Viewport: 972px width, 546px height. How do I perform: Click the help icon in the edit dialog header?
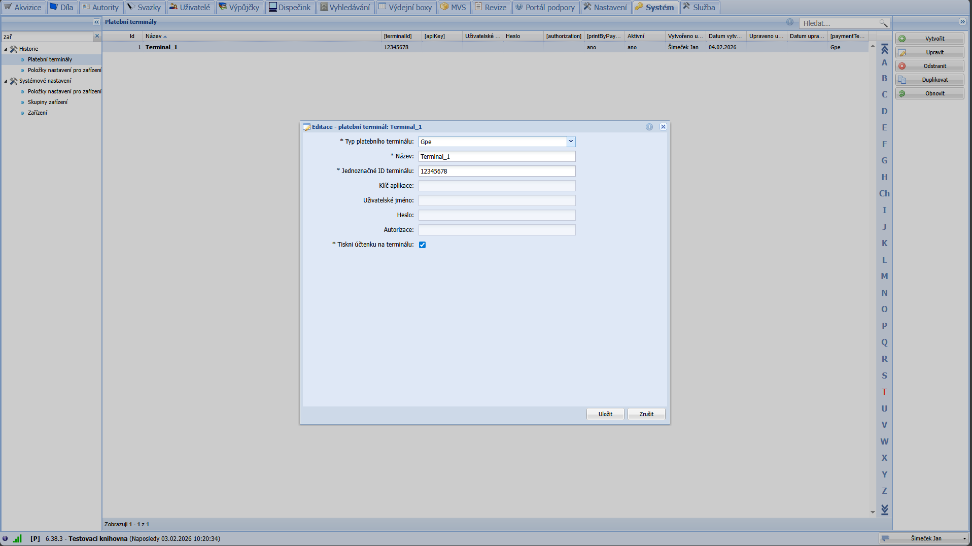tap(649, 127)
